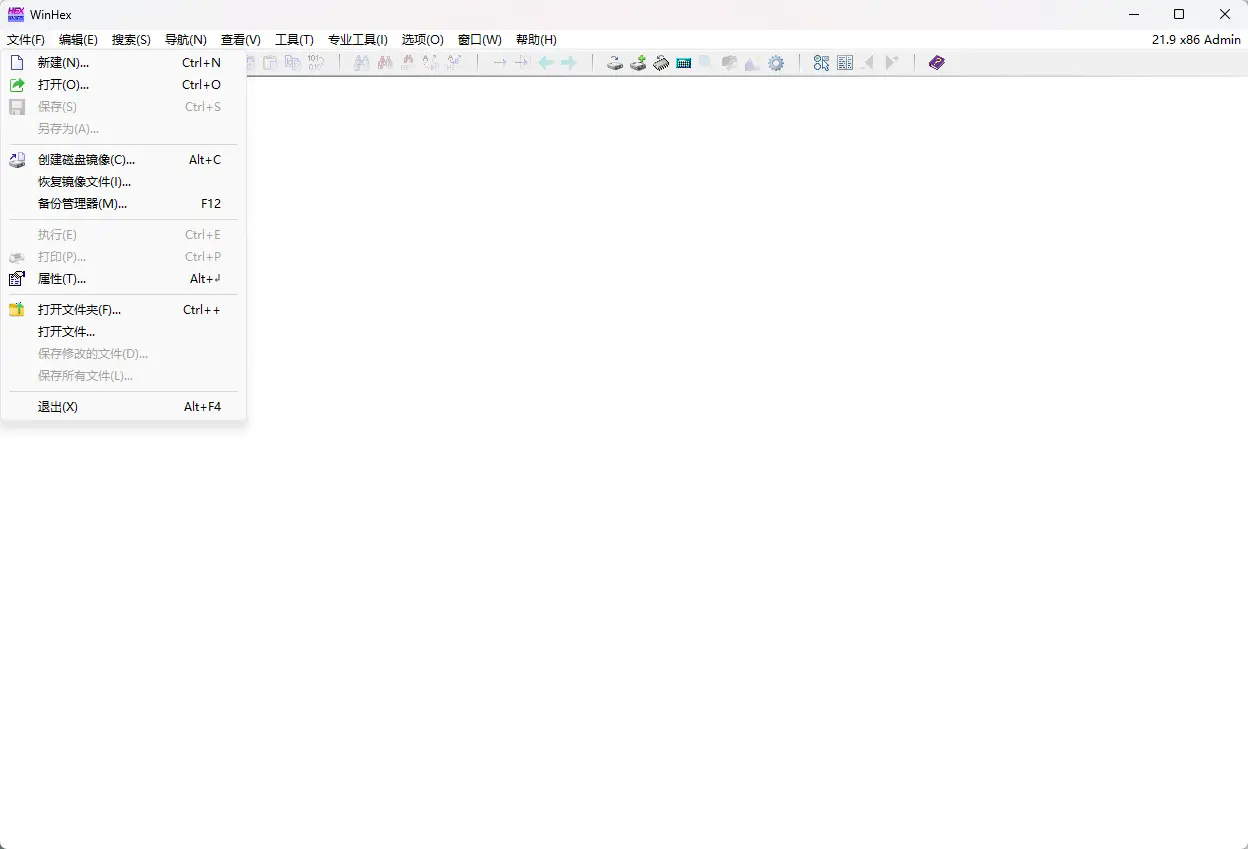Click the properties icon beside 属性(T)
1248x849 pixels.
tap(17, 279)
